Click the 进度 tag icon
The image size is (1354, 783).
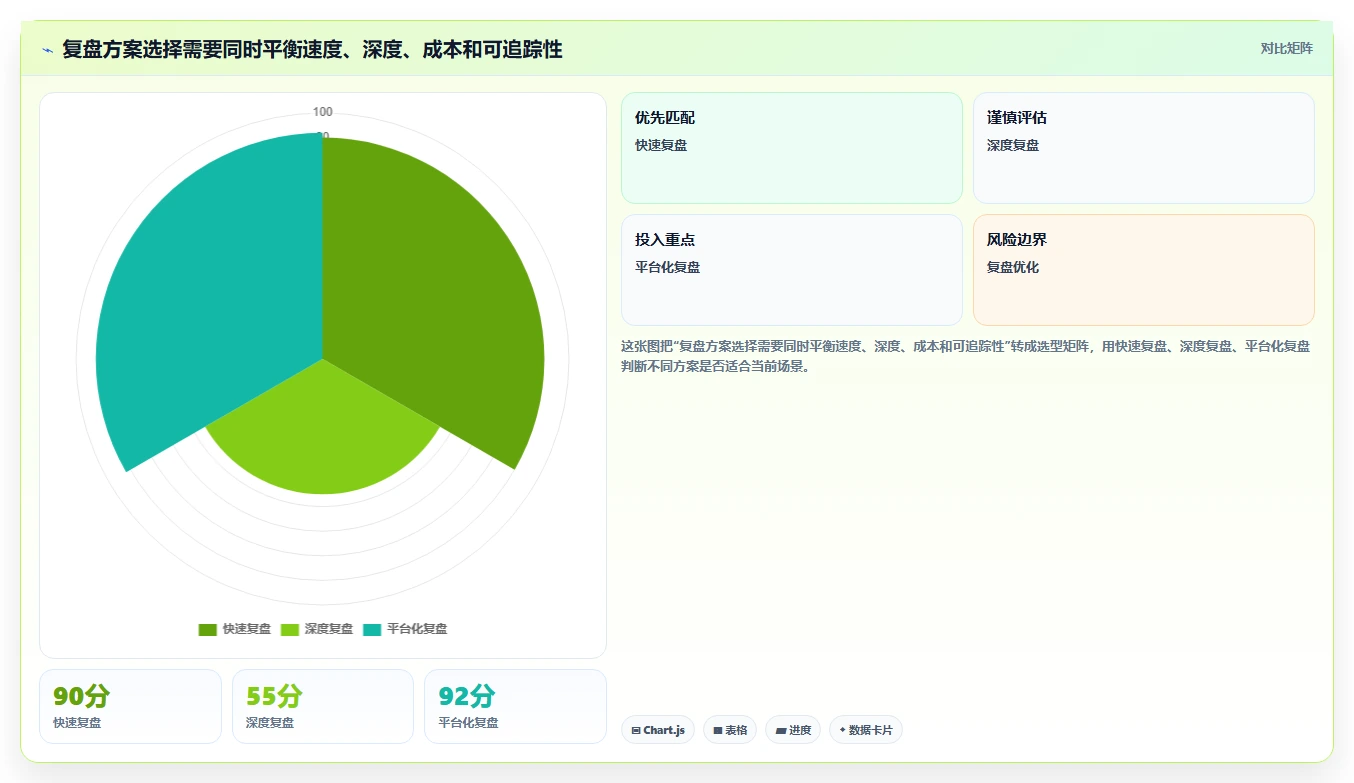[x=780, y=731]
